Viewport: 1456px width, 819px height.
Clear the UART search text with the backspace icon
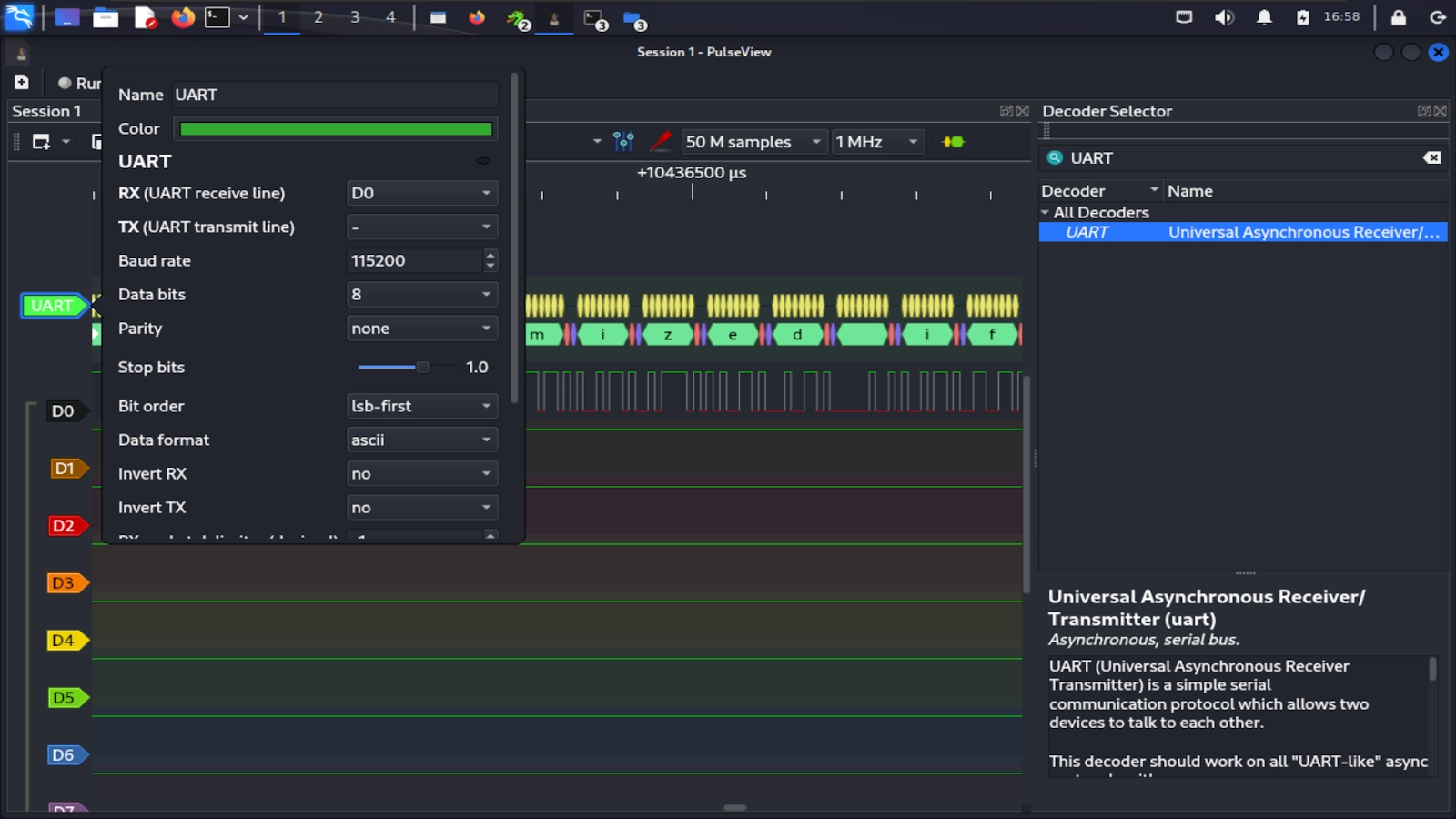[1432, 157]
